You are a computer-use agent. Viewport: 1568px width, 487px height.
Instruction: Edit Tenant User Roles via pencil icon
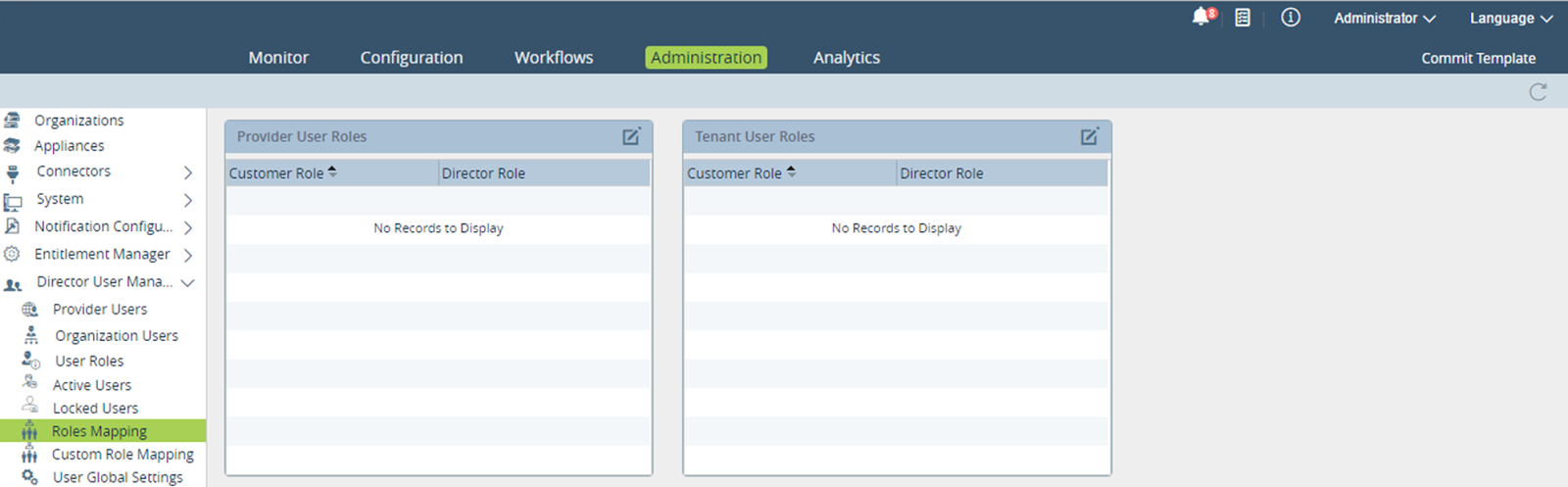(1089, 137)
